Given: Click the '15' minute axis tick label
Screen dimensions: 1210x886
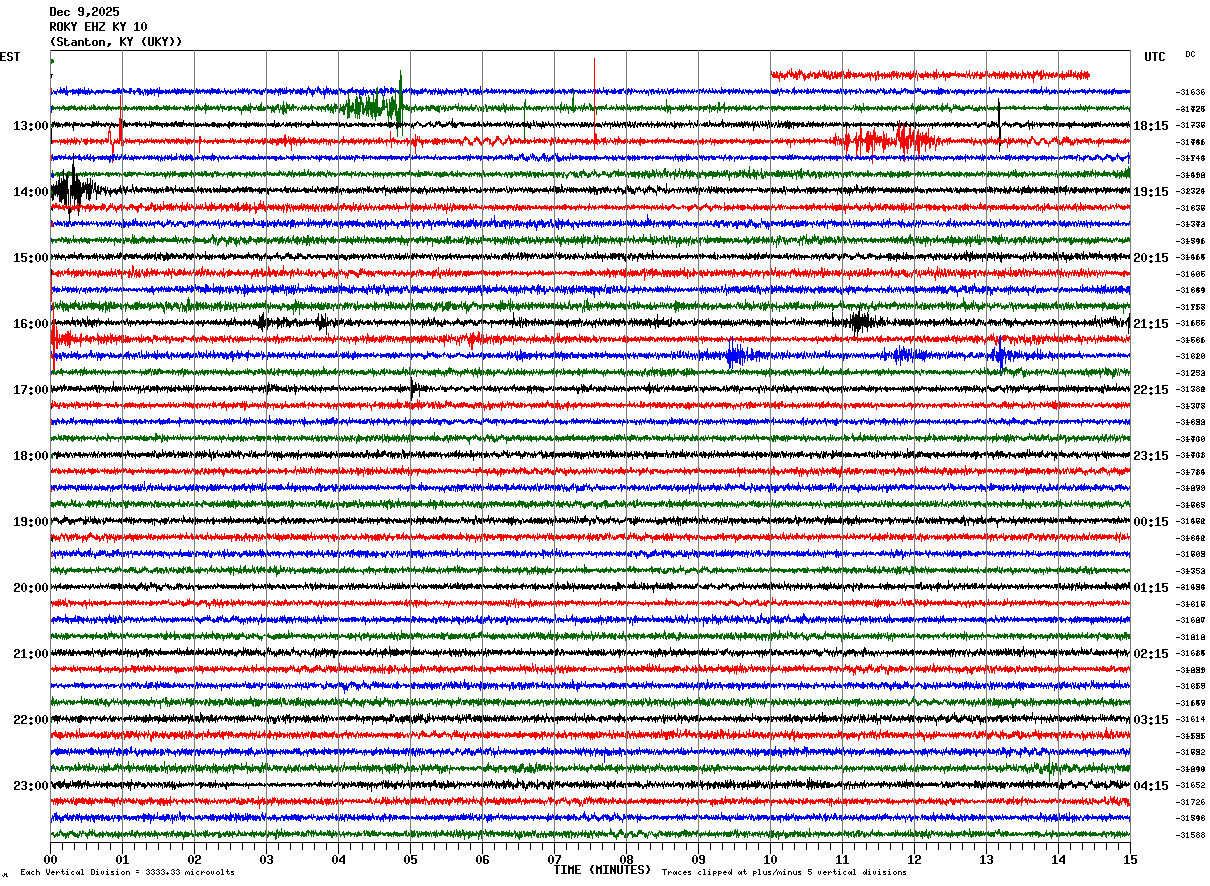Looking at the screenshot, I should tap(1130, 859).
